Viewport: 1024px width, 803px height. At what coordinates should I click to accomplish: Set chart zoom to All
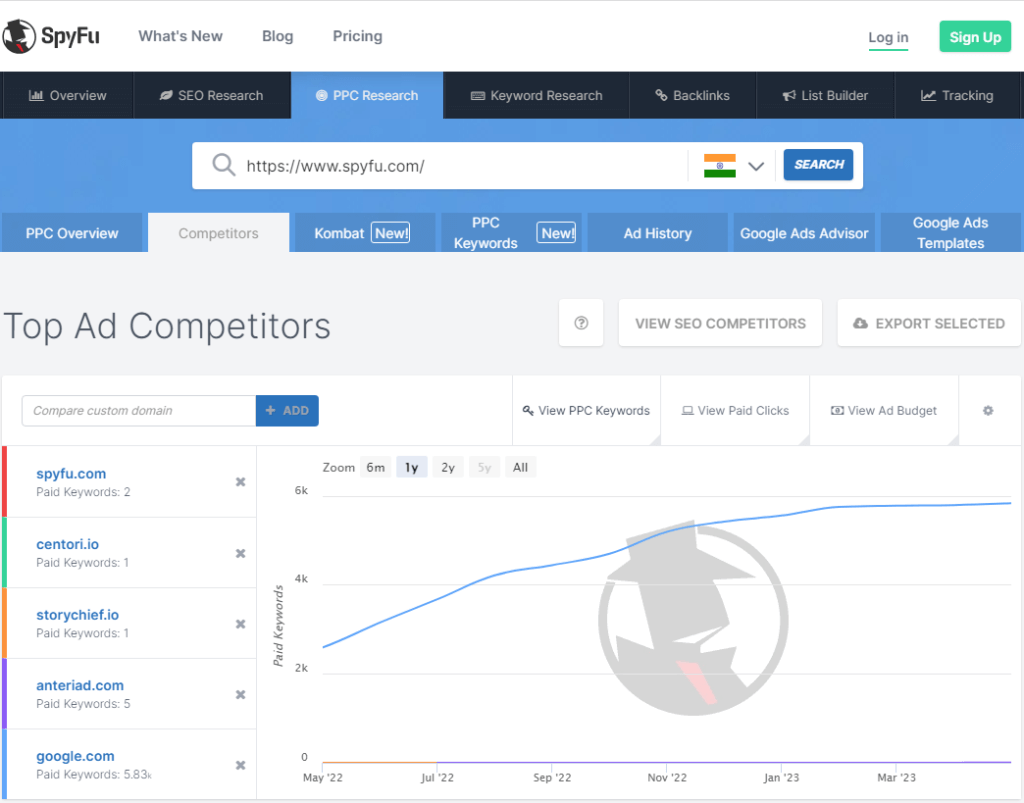pyautogui.click(x=520, y=467)
